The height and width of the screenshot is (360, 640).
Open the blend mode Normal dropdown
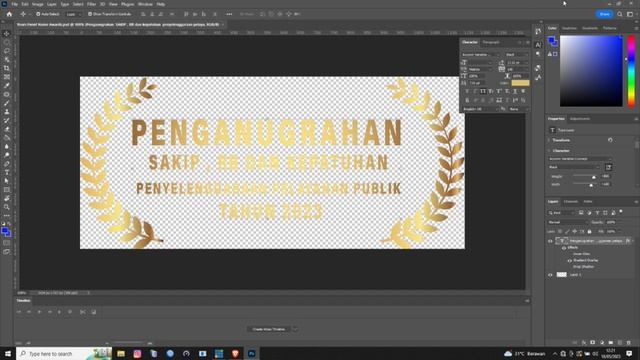coord(568,222)
